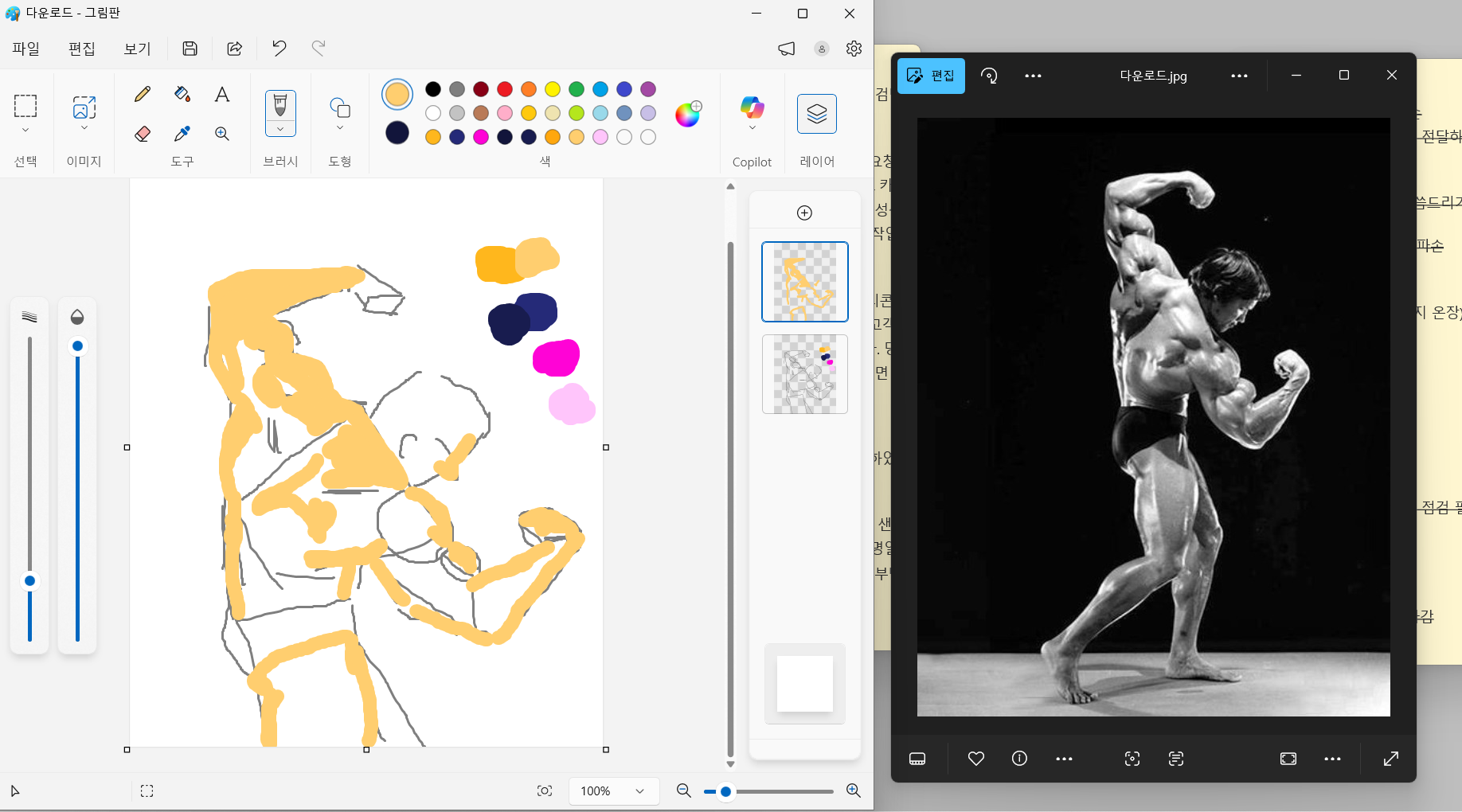Expand the brush type dropdown
1462x812 pixels.
pos(280,129)
